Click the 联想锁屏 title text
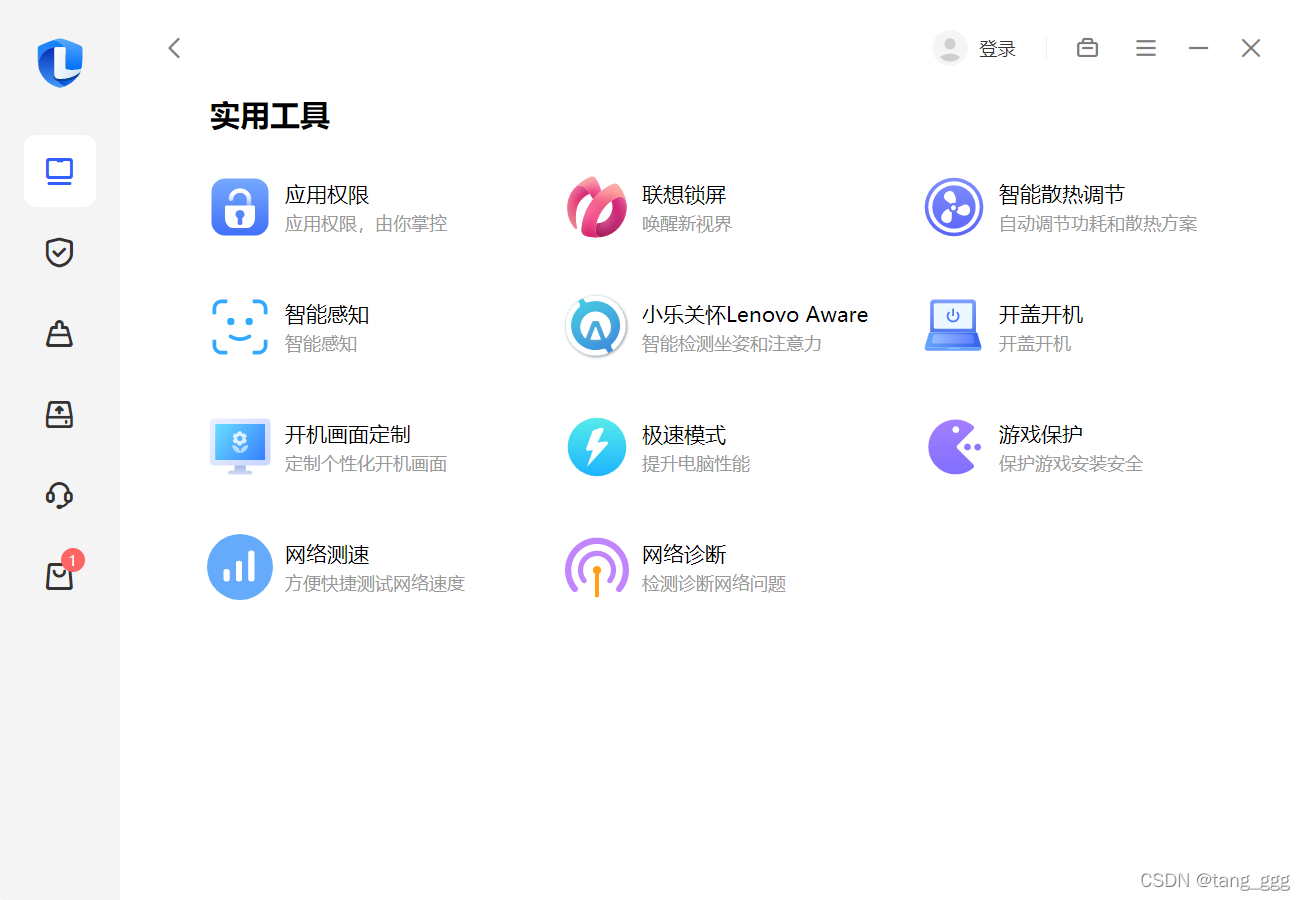The width and height of the screenshot is (1305, 900). click(x=684, y=195)
